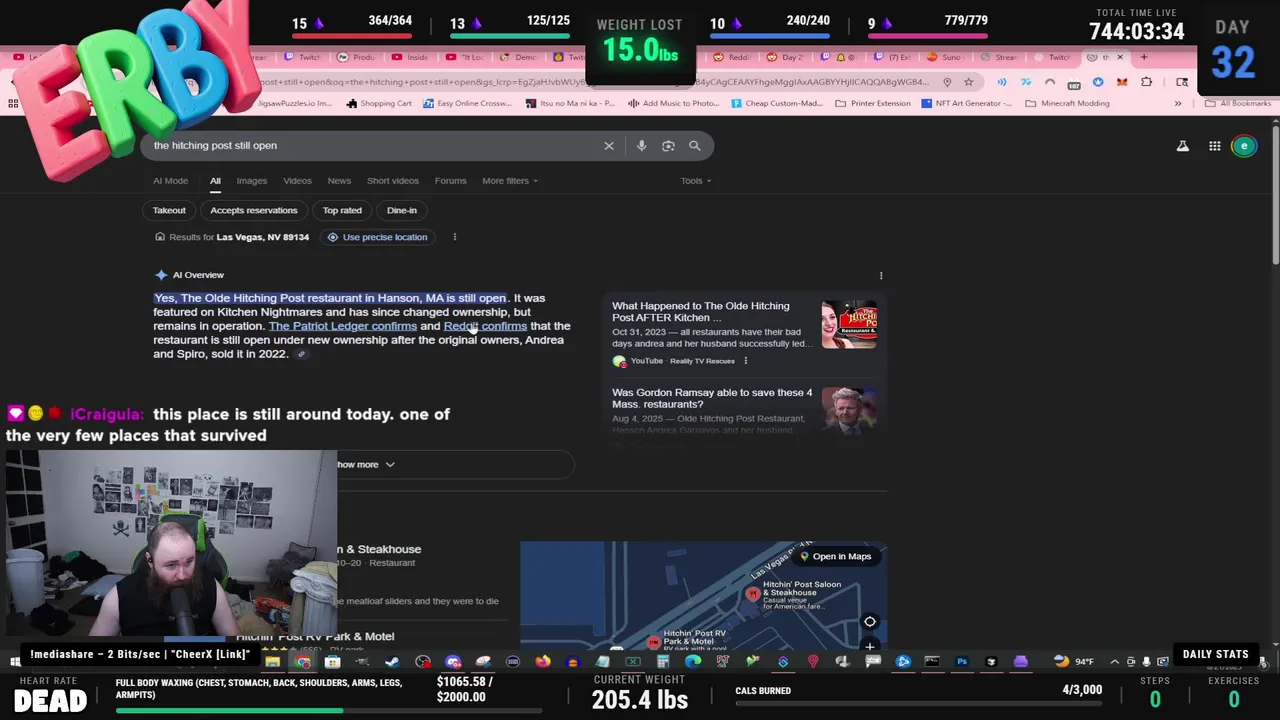The image size is (1280, 720).
Task: Open AI Overview three-dot options
Action: [x=881, y=275]
